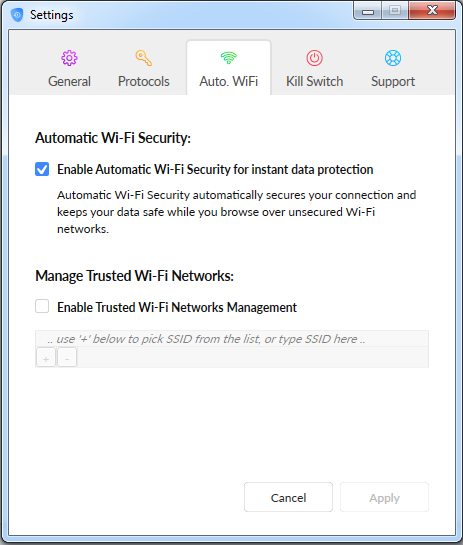Click the Apply button
Image resolution: width=463 pixels, height=545 pixels.
pos(384,497)
